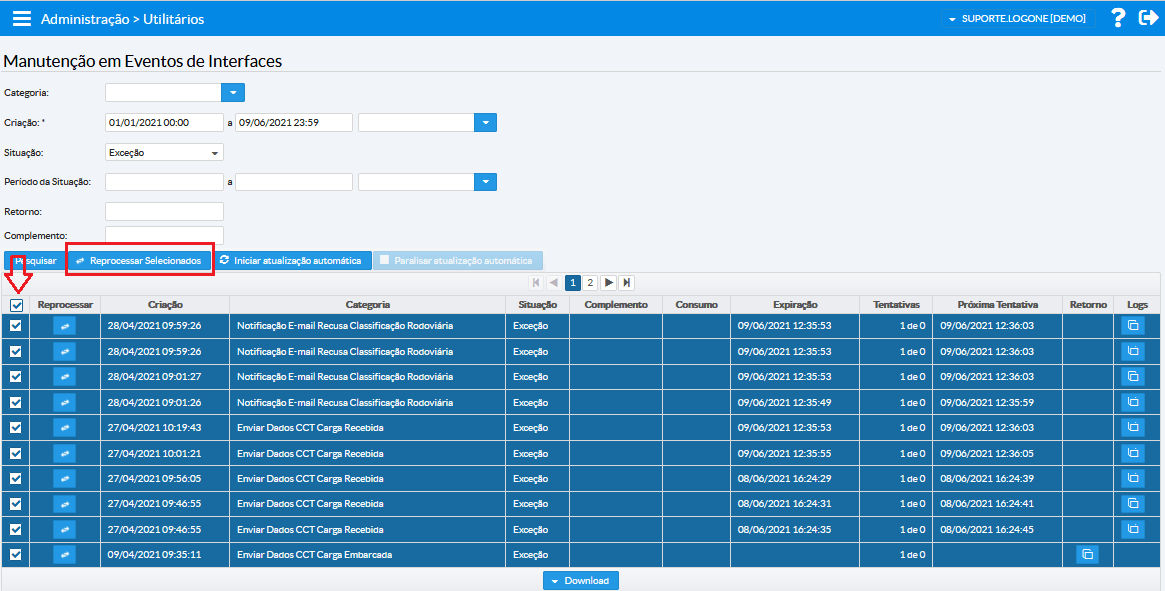Open the hamburger navigation menu
The width and height of the screenshot is (1165, 591).
[21, 19]
